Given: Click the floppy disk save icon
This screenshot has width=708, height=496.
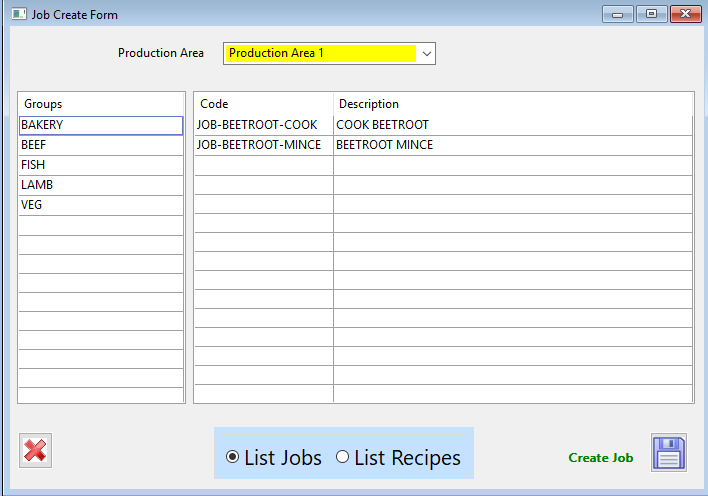Looking at the screenshot, I should (x=669, y=453).
